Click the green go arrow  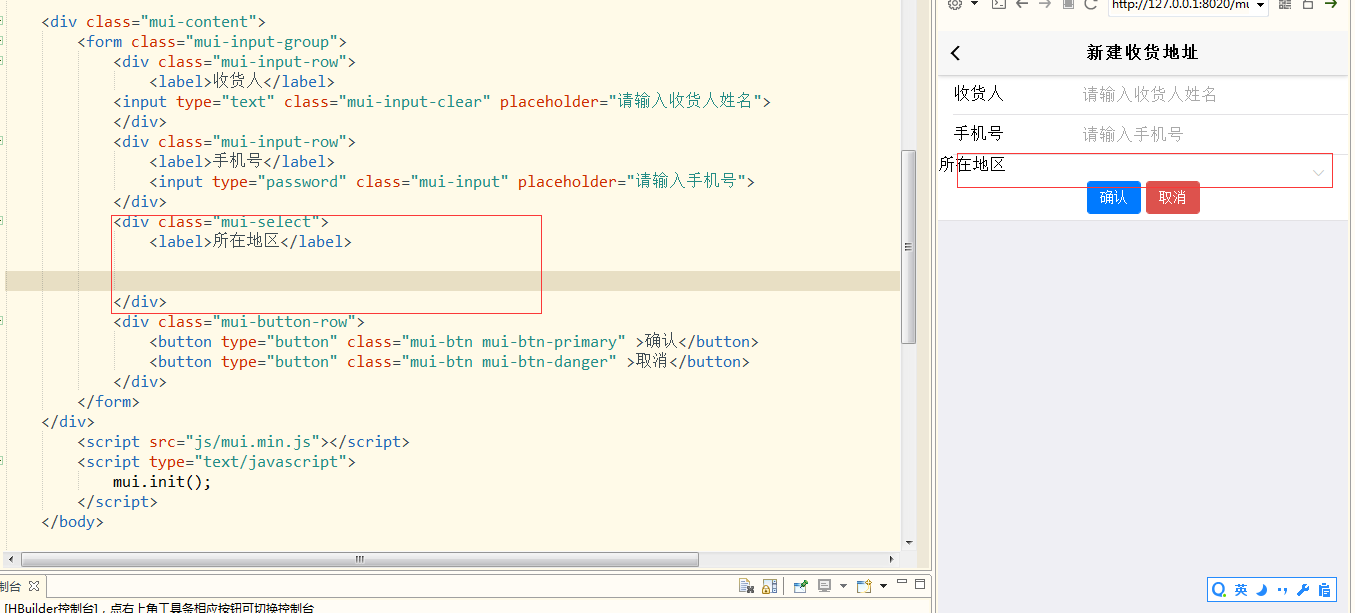coord(1331,5)
